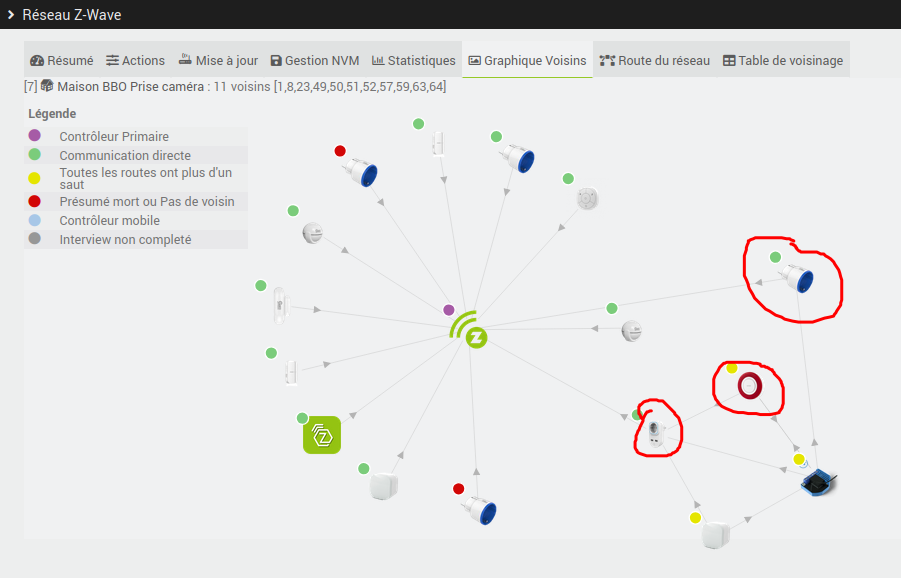This screenshot has width=901, height=578.
Task: Click the red Présumé mort legend swatch
Action: [x=34, y=201]
